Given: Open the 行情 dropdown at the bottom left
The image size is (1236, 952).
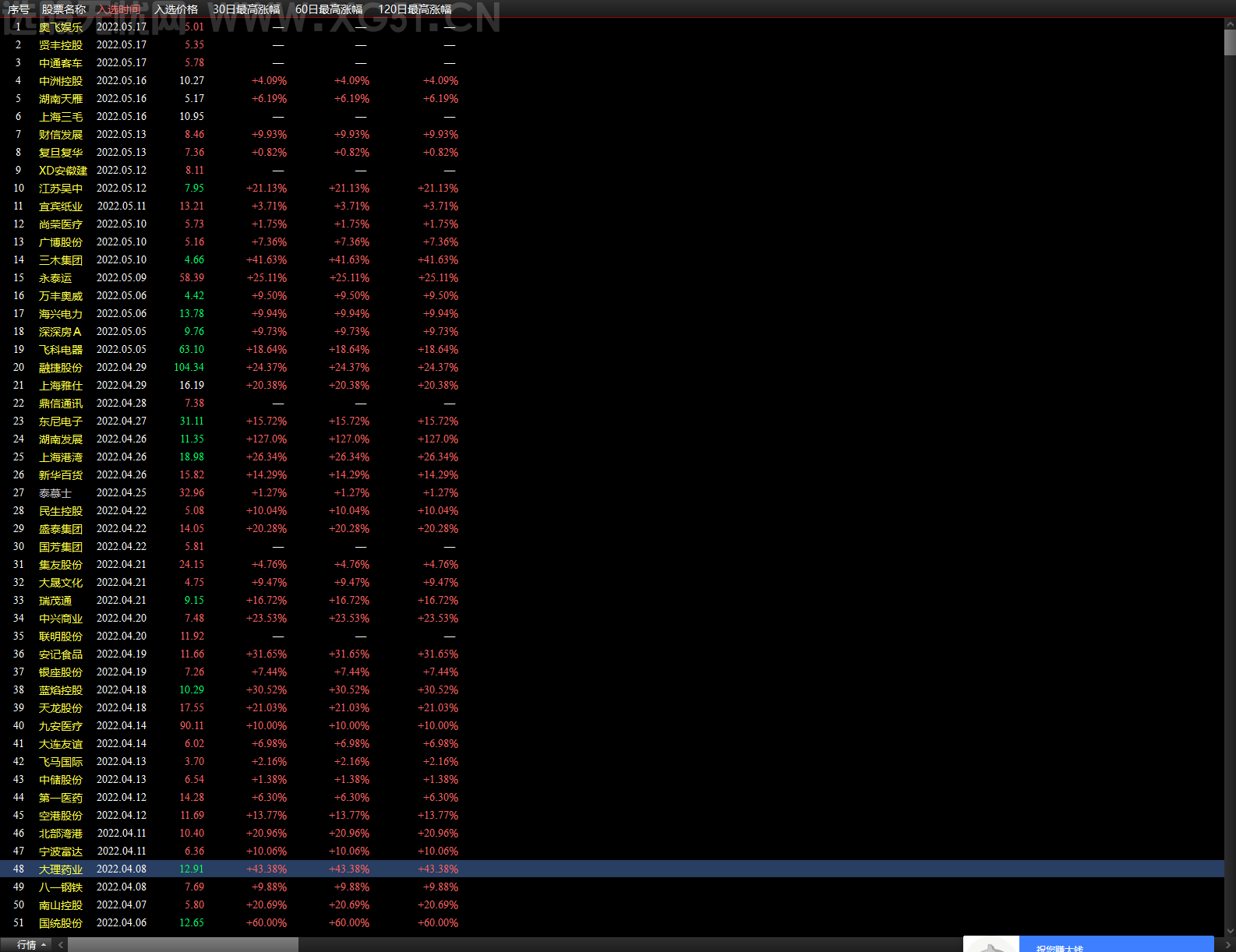Looking at the screenshot, I should 31,945.
